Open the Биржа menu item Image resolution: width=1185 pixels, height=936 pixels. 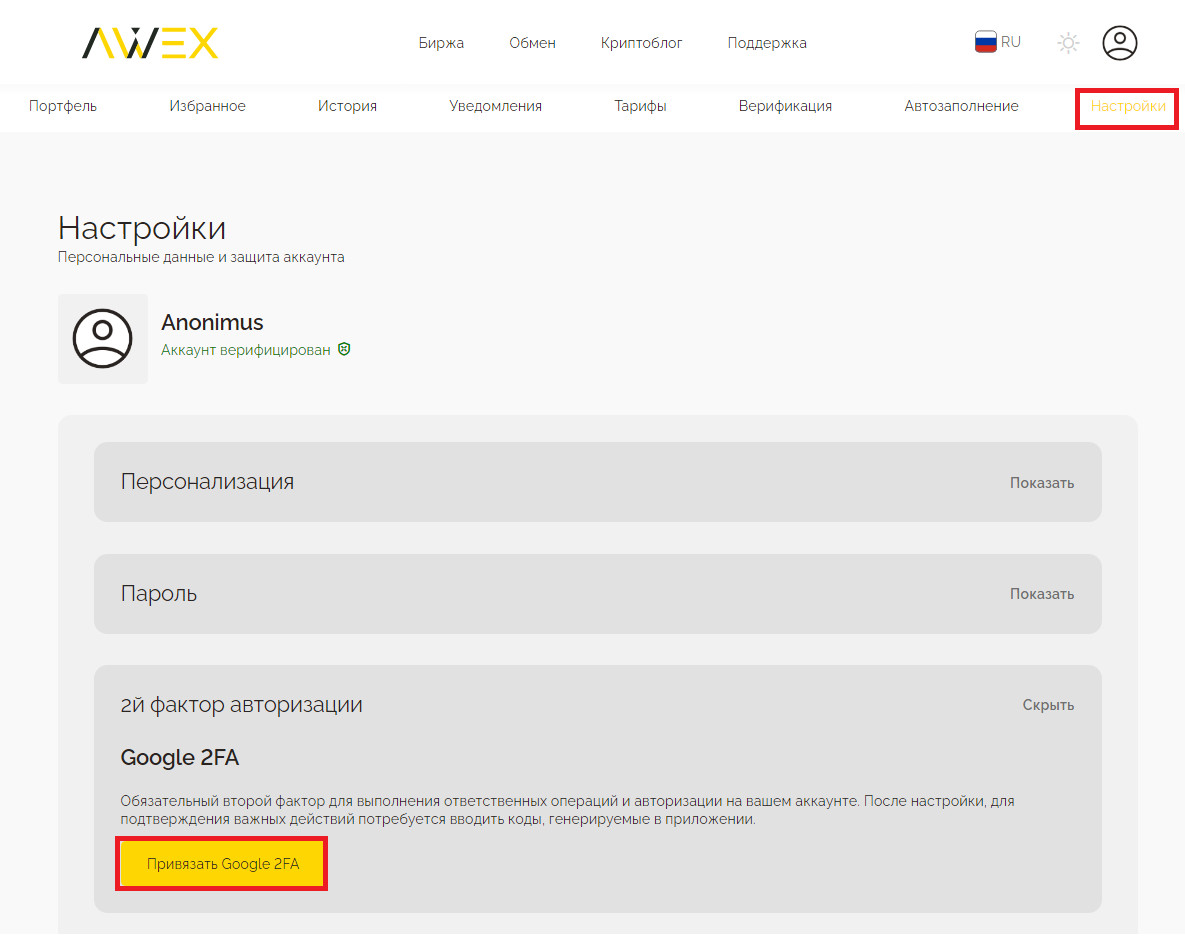tap(441, 43)
